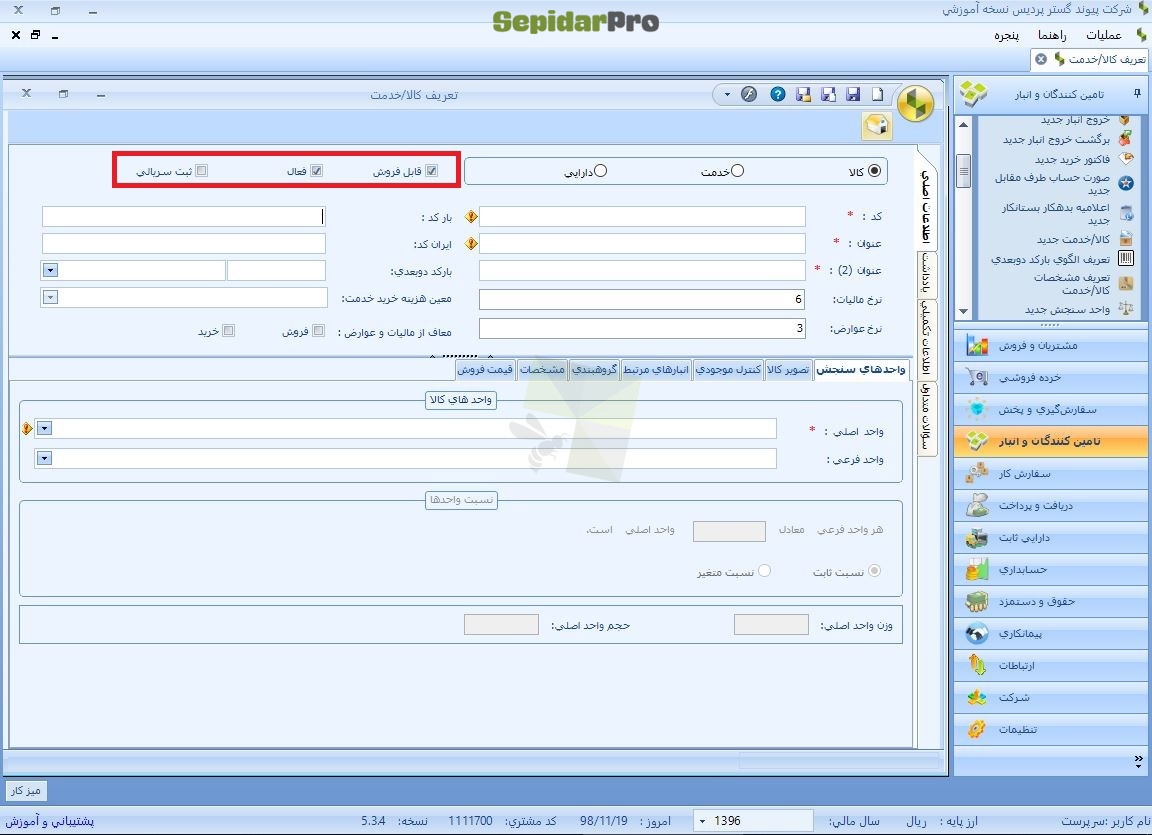Check the خرید tax exemption checkbox
The image size is (1152, 835).
[228, 330]
